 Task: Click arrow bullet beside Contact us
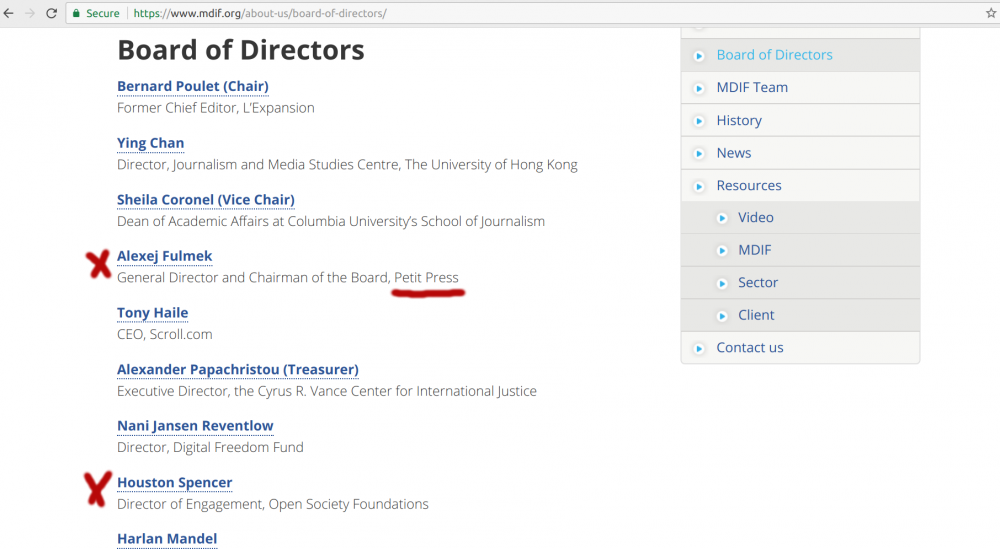coord(699,348)
